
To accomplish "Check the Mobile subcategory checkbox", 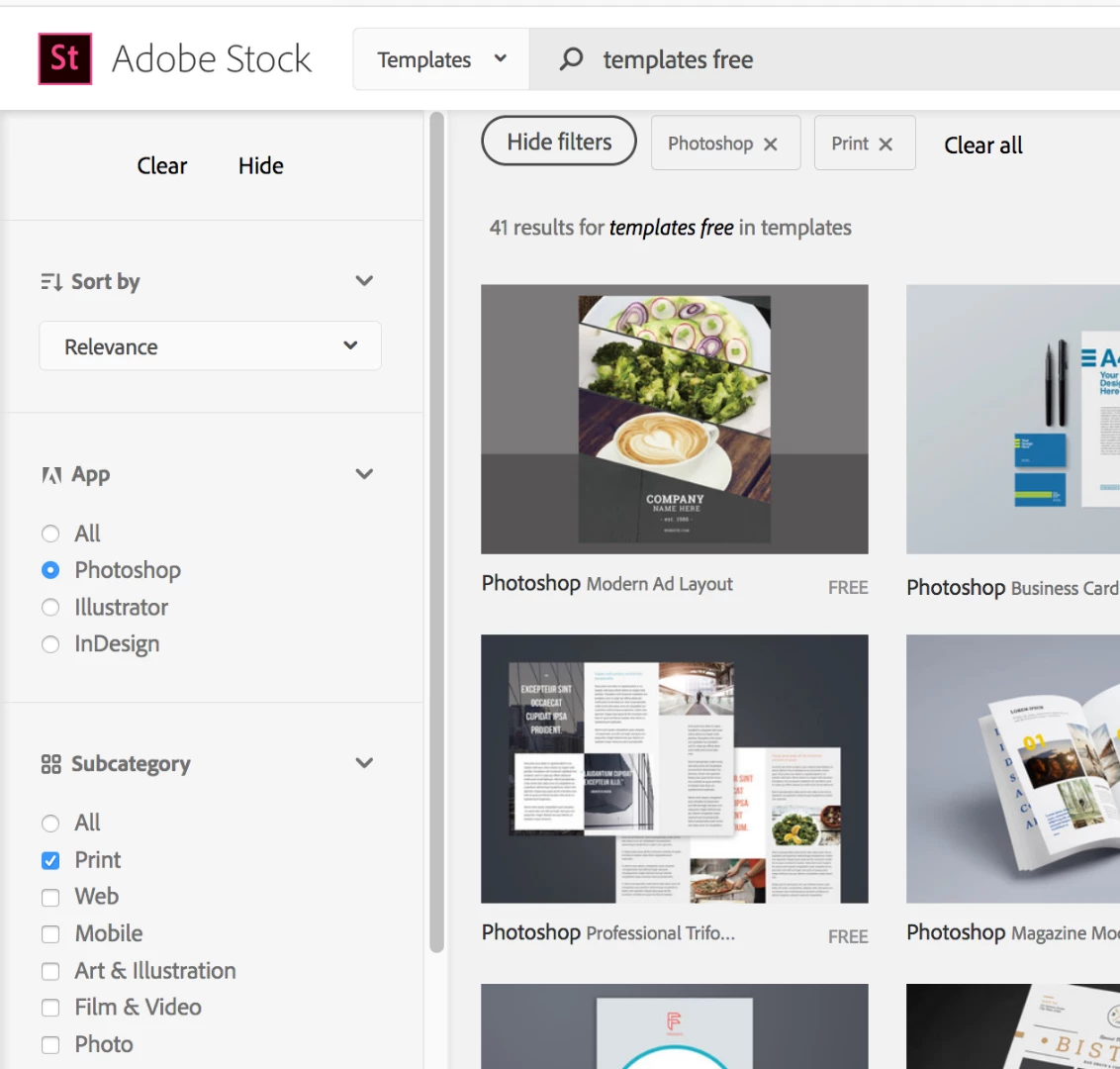I will 50,934.
